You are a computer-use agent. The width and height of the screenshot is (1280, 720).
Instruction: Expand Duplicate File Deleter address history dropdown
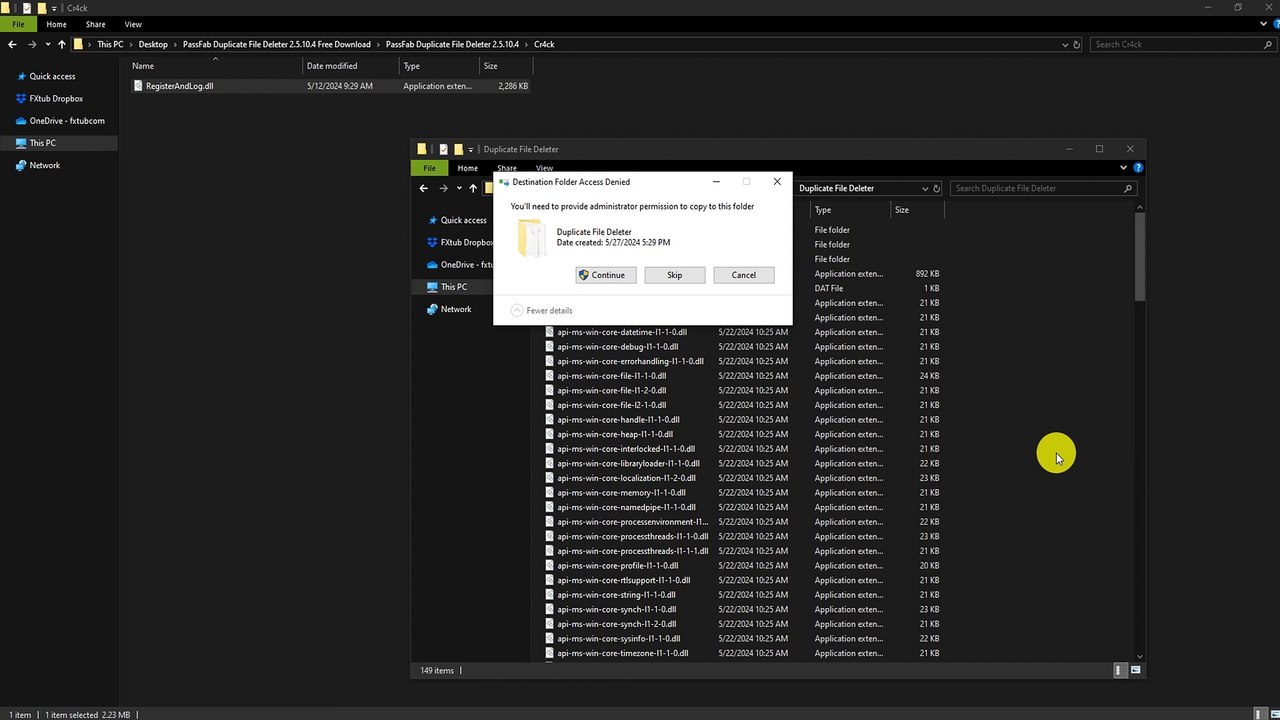(x=924, y=188)
